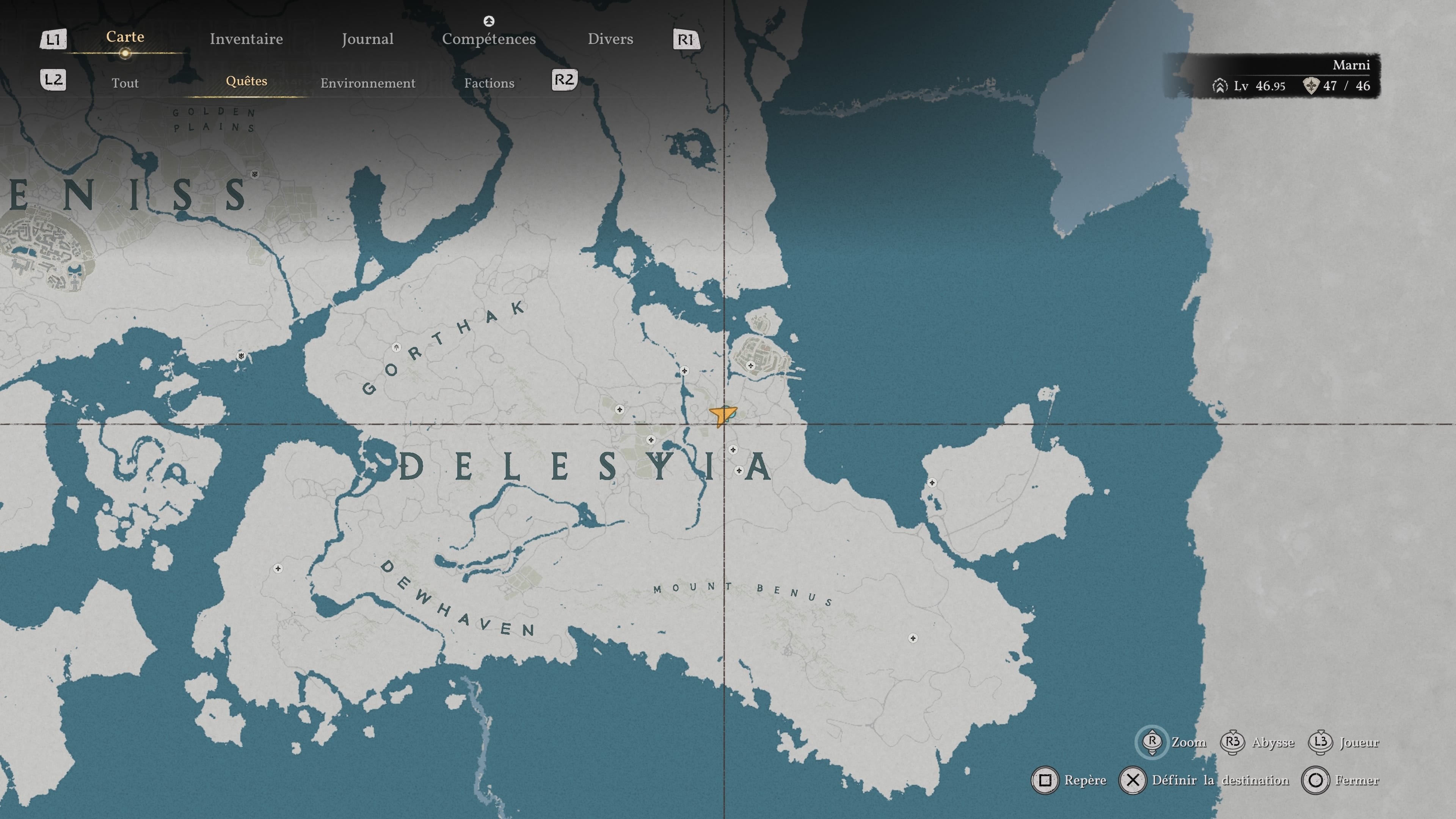The image size is (1456, 819).
Task: Open the Carte tab
Action: coord(125,37)
